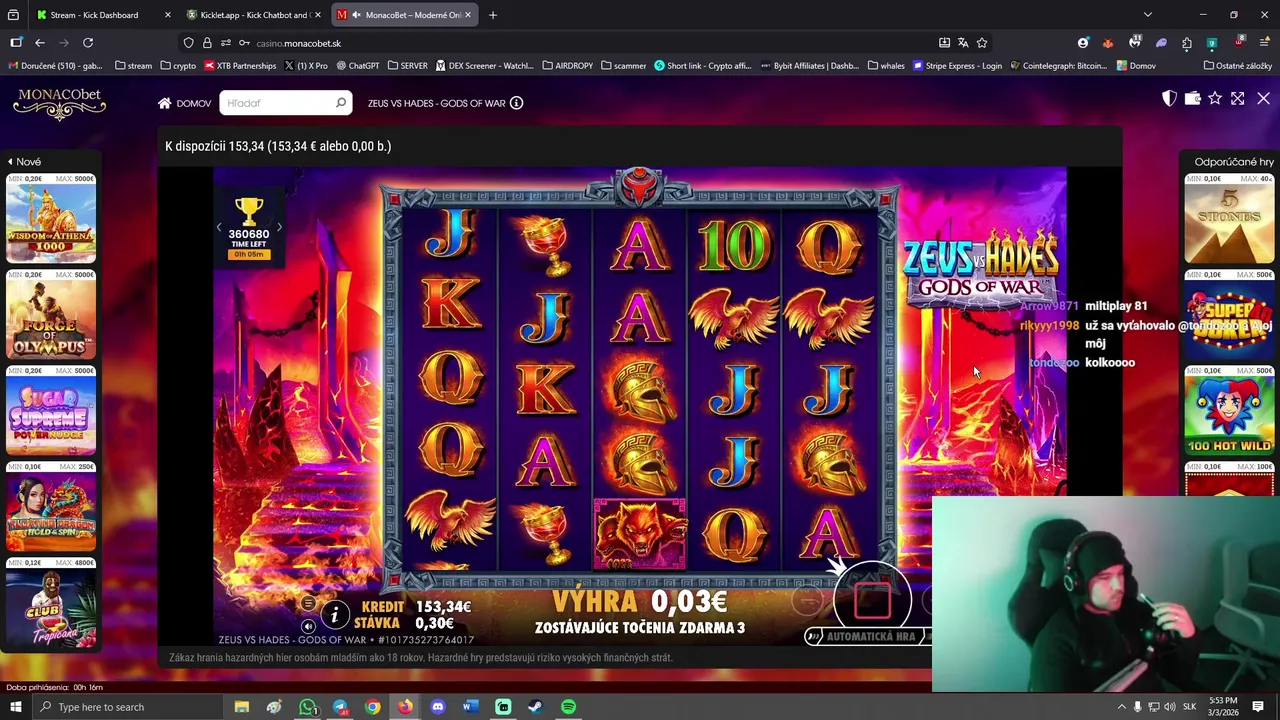Mute the MonacoBet tab audio icon
Image resolution: width=1280 pixels, height=720 pixels.
pyautogui.click(x=357, y=15)
